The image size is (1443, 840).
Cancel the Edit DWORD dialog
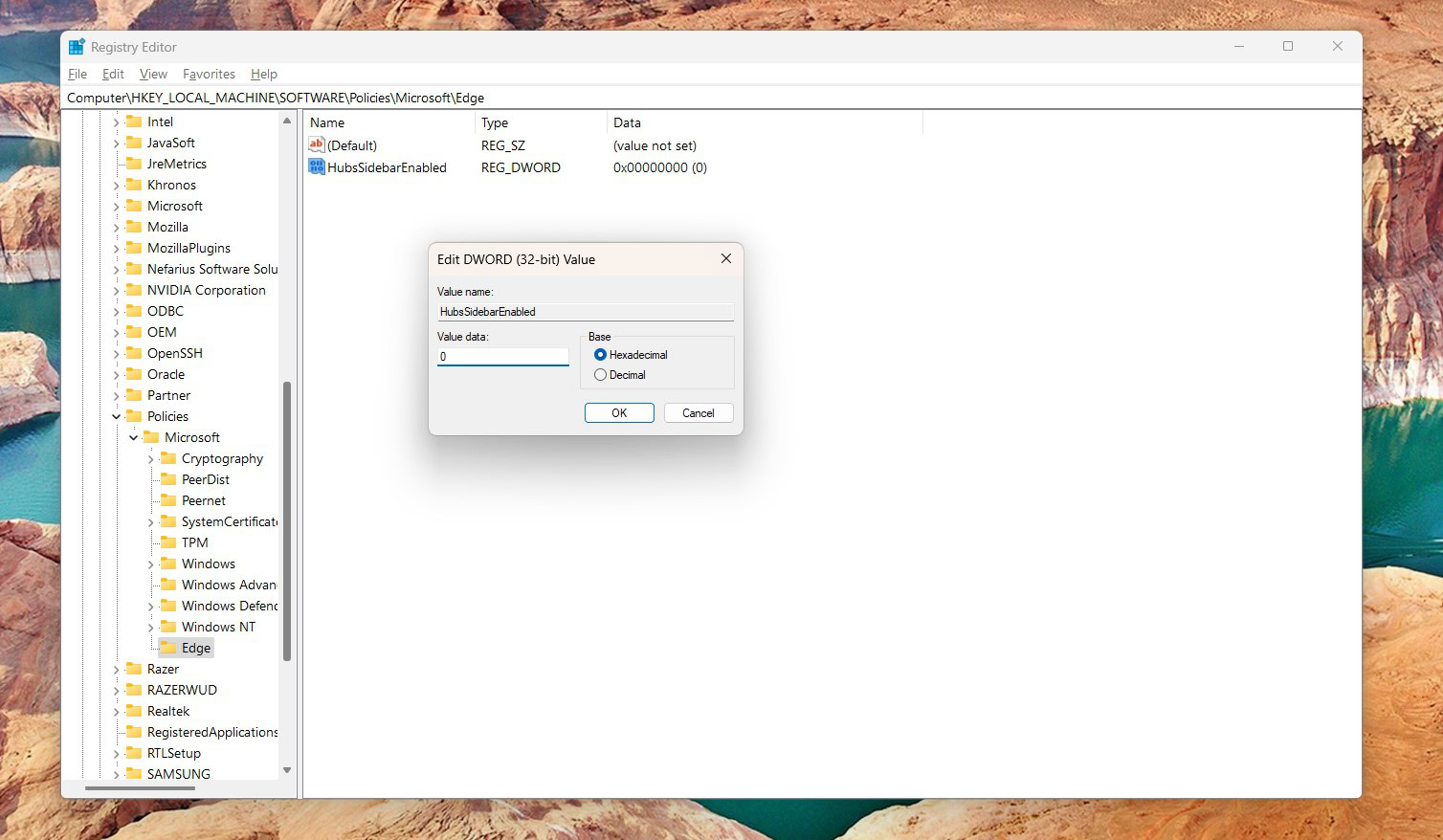tap(699, 413)
